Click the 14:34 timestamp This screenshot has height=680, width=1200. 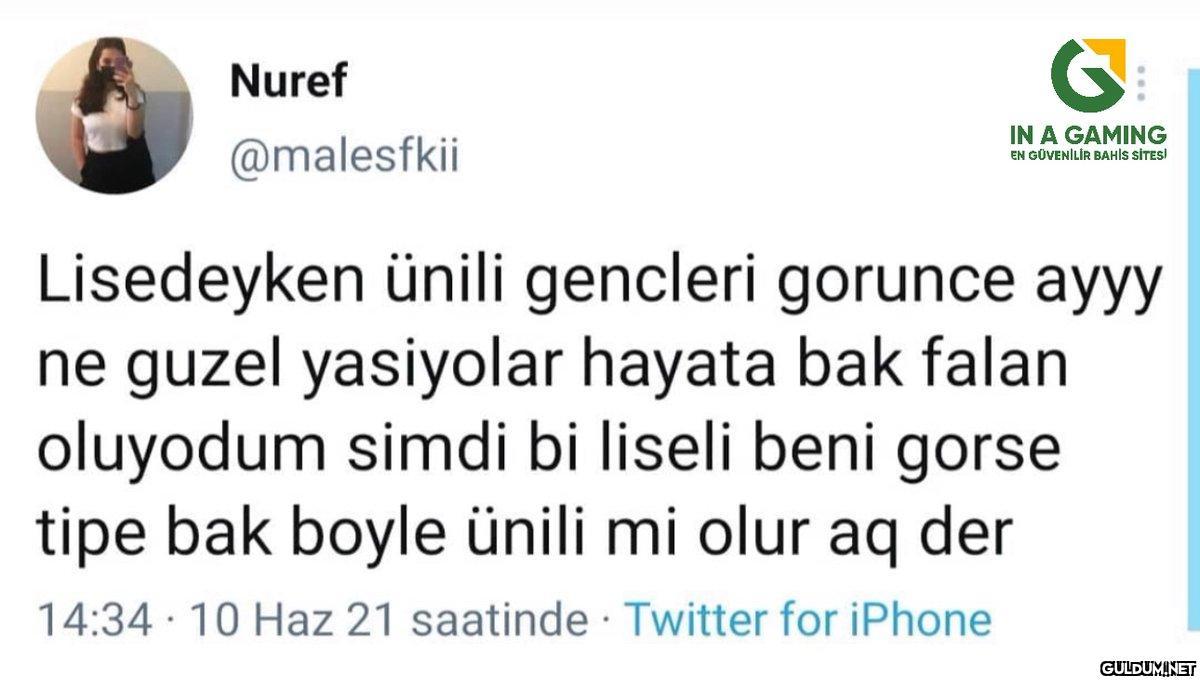point(96,619)
